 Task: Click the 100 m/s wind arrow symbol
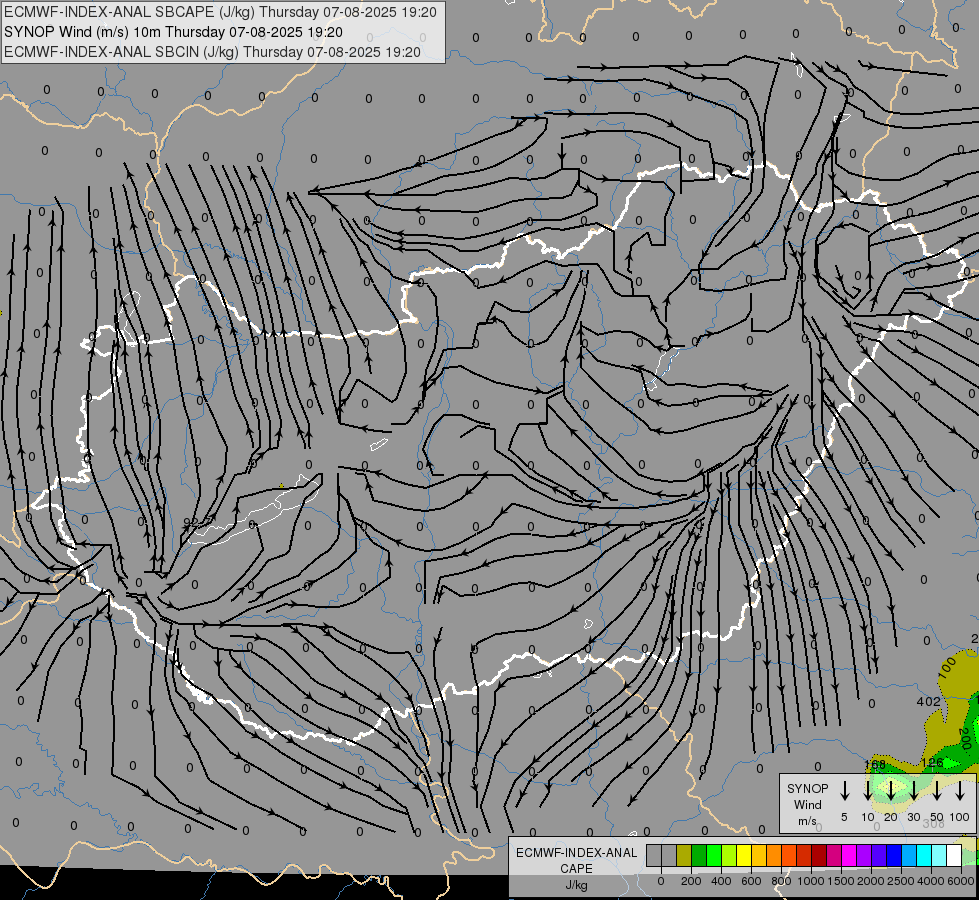click(960, 791)
